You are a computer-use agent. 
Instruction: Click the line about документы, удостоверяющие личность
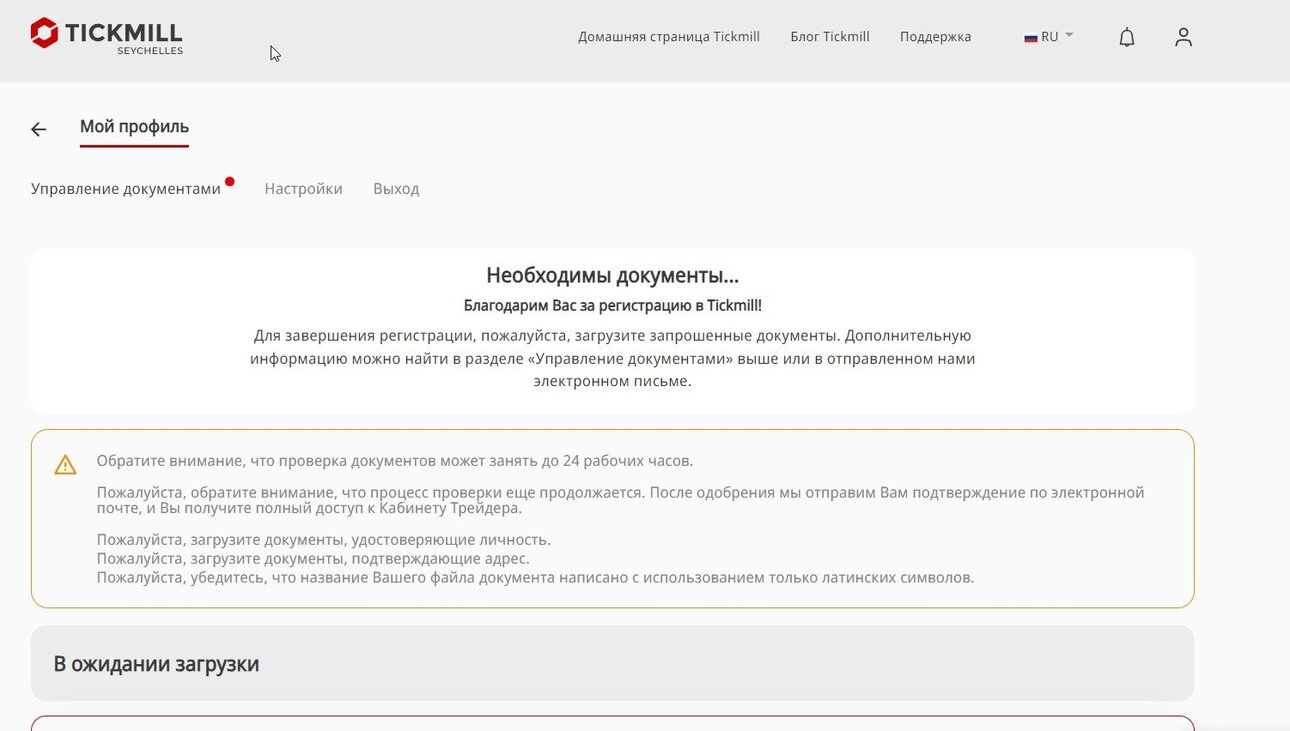324,540
